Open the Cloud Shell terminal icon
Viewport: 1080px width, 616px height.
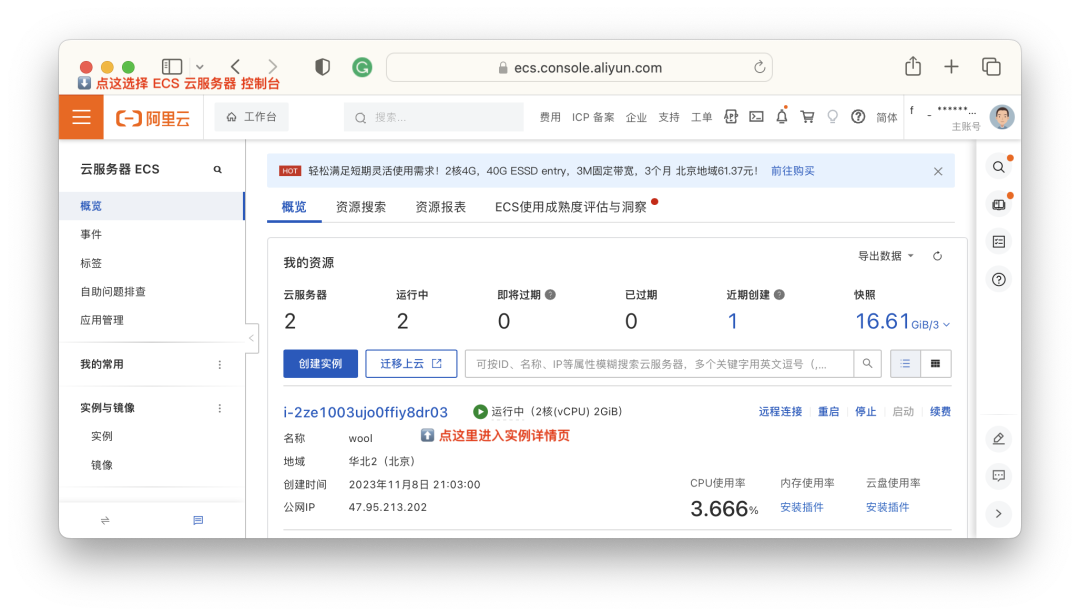756,117
